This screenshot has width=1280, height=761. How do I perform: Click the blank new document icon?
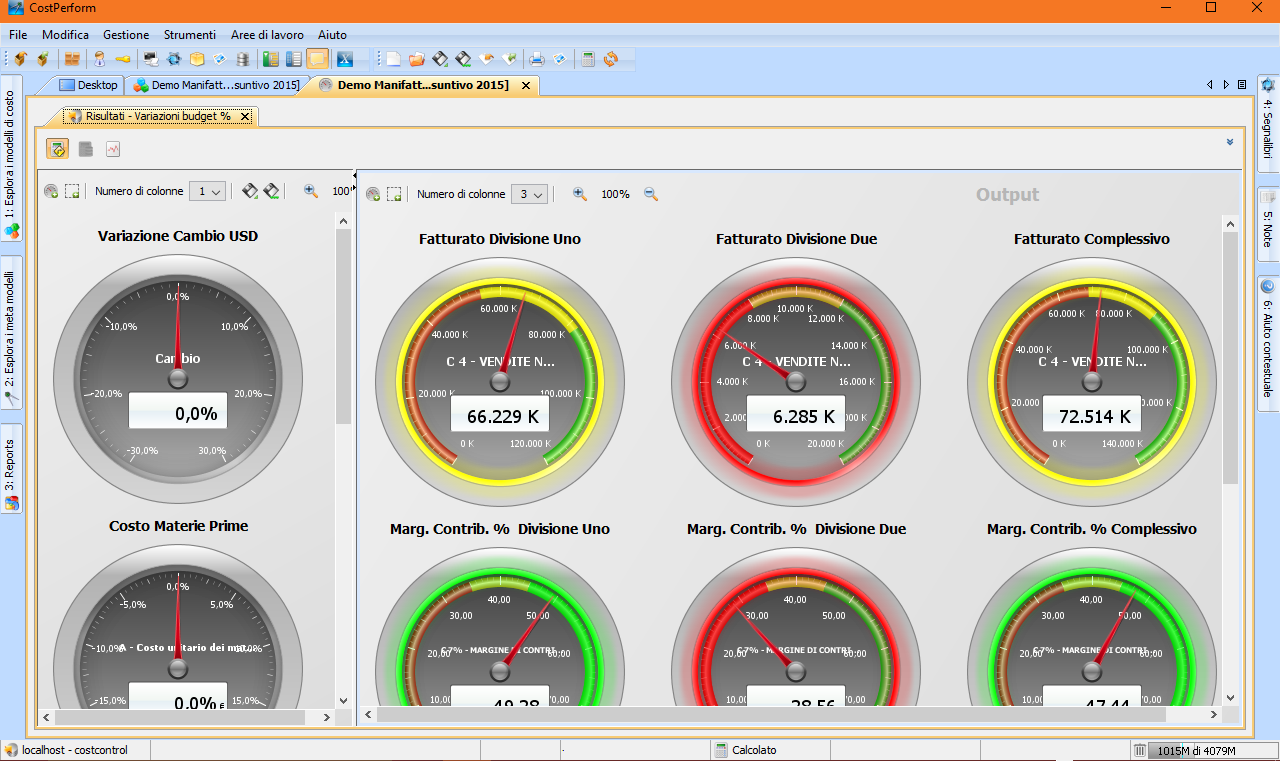394,59
